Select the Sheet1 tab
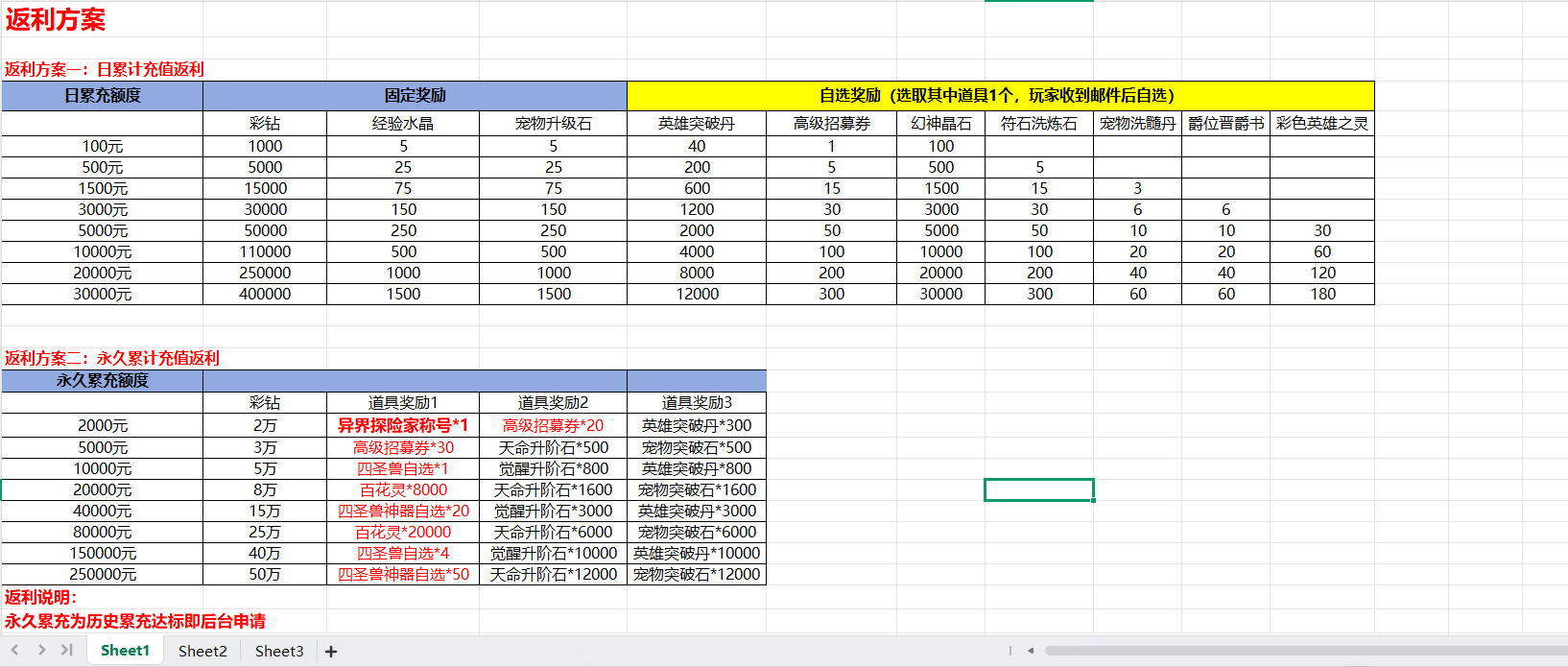 [125, 651]
